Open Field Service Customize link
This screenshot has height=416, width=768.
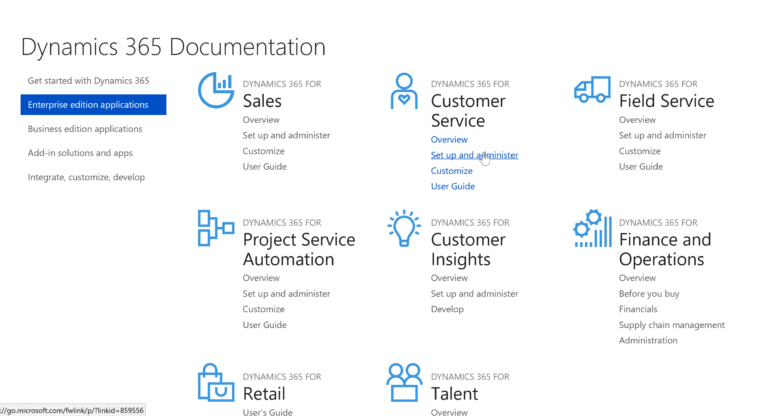click(x=640, y=151)
